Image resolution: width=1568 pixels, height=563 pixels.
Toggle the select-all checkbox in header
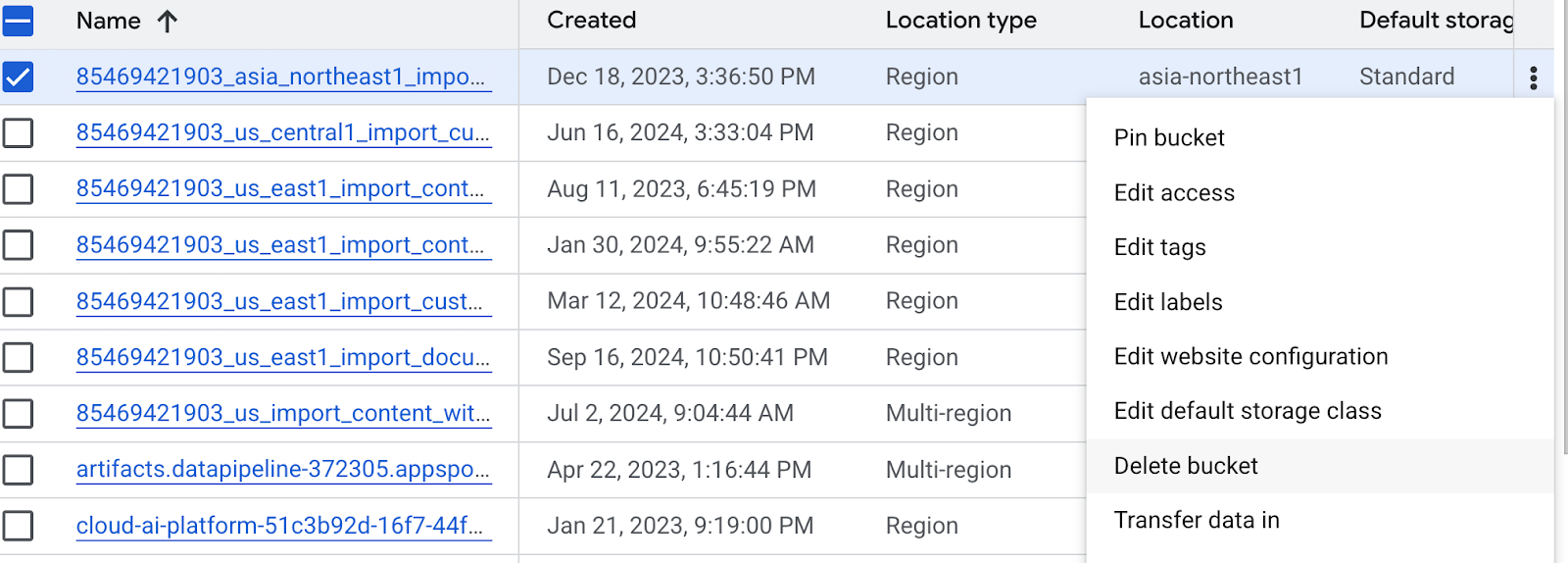(x=18, y=21)
